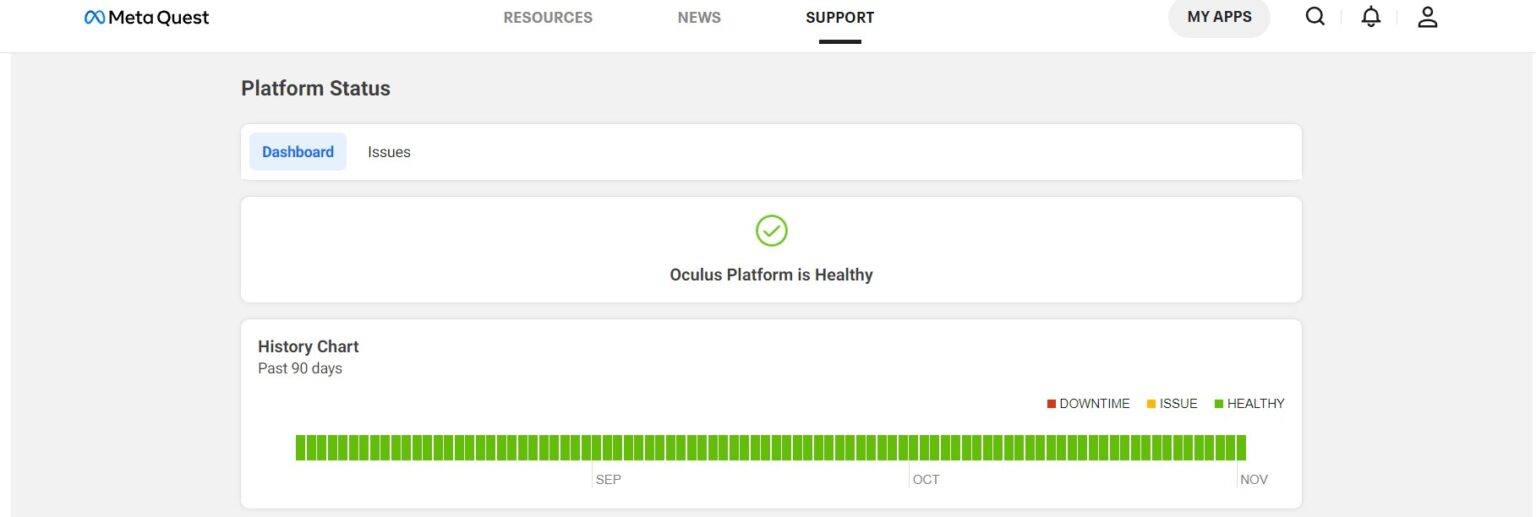Switch to the Dashboard tab
Screen dimensions: 1536x517
pos(298,152)
